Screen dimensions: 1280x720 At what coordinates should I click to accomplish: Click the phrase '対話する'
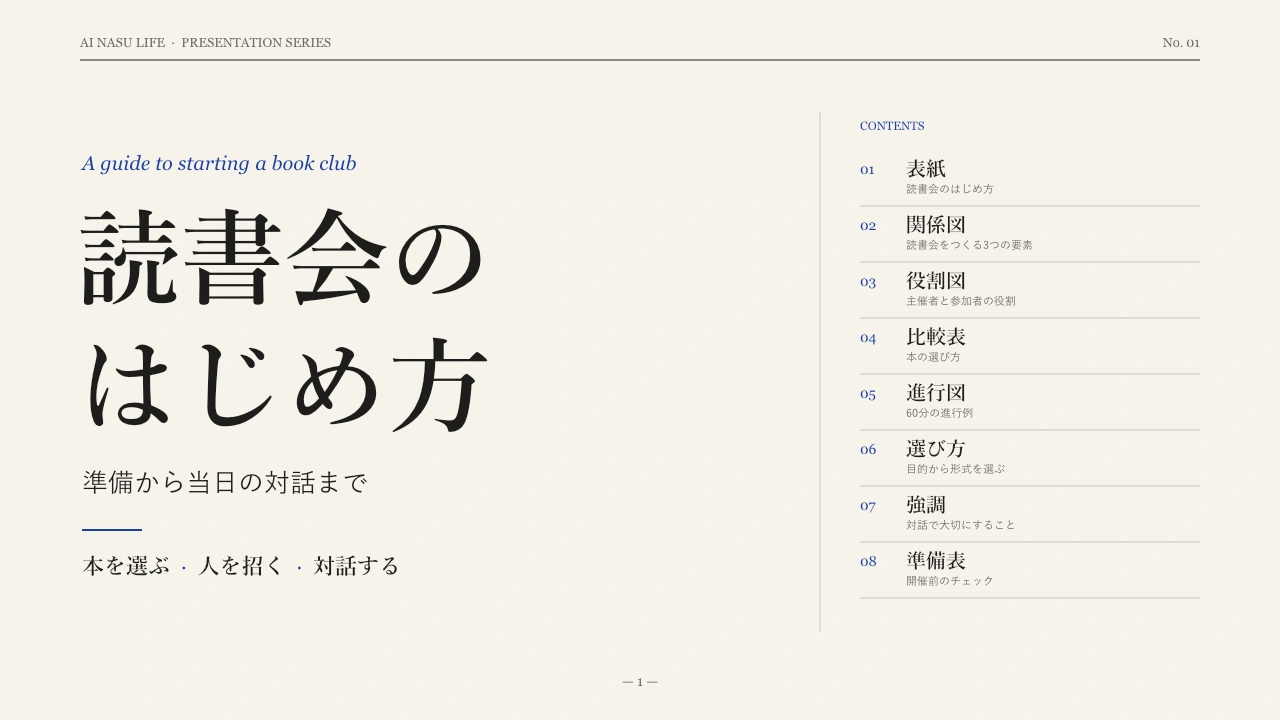click(356, 566)
